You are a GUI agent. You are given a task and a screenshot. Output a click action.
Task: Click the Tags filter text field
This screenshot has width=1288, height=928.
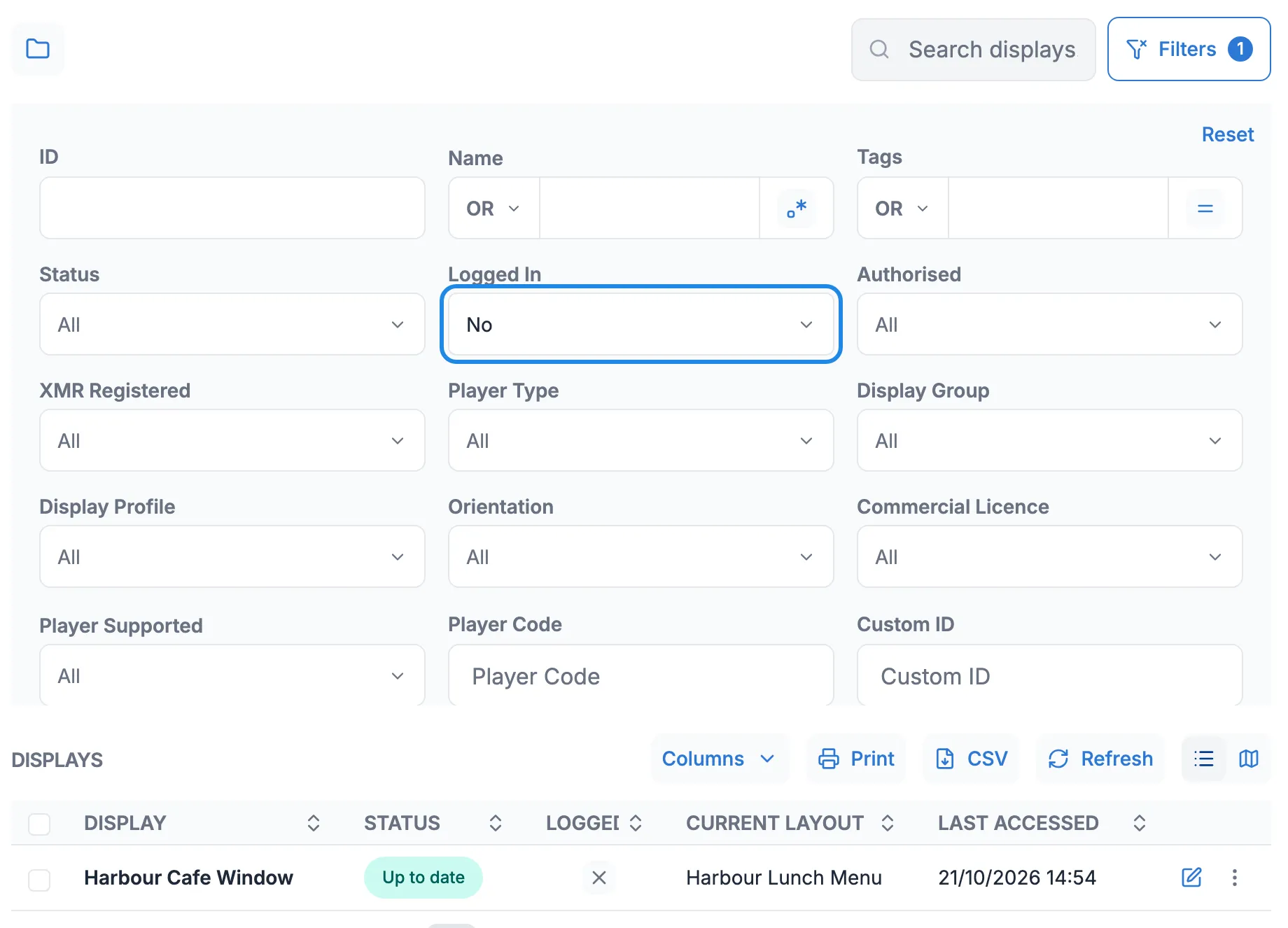pos(1058,209)
